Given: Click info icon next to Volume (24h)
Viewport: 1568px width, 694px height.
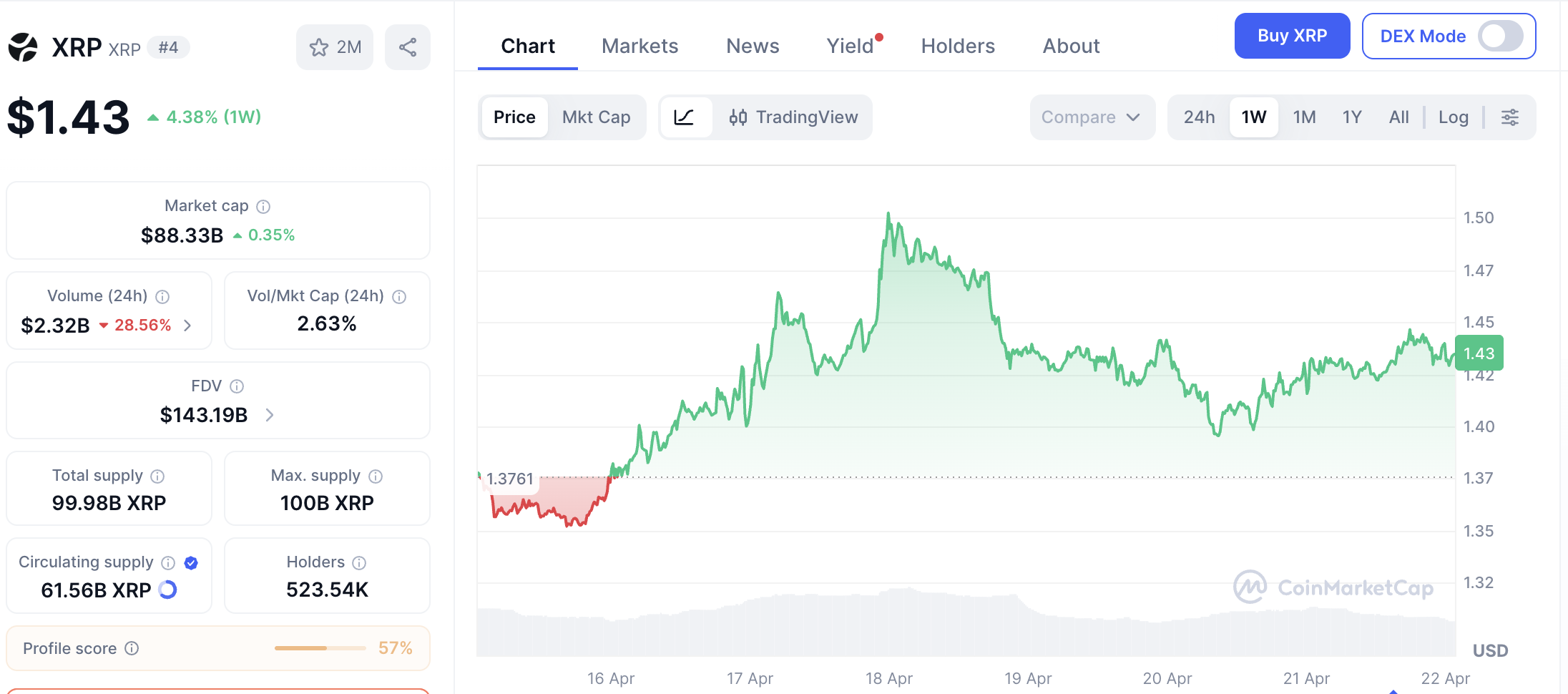Looking at the screenshot, I should (162, 297).
